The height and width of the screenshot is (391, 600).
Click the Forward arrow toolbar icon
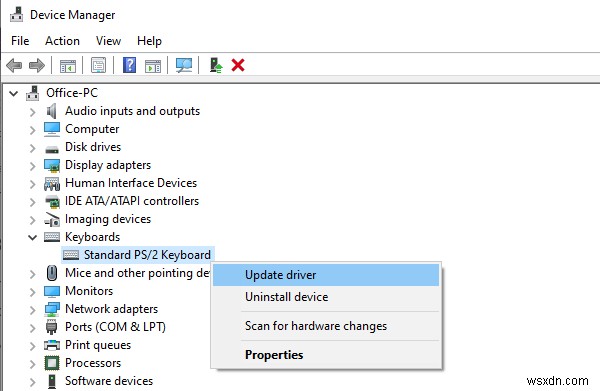coord(37,65)
